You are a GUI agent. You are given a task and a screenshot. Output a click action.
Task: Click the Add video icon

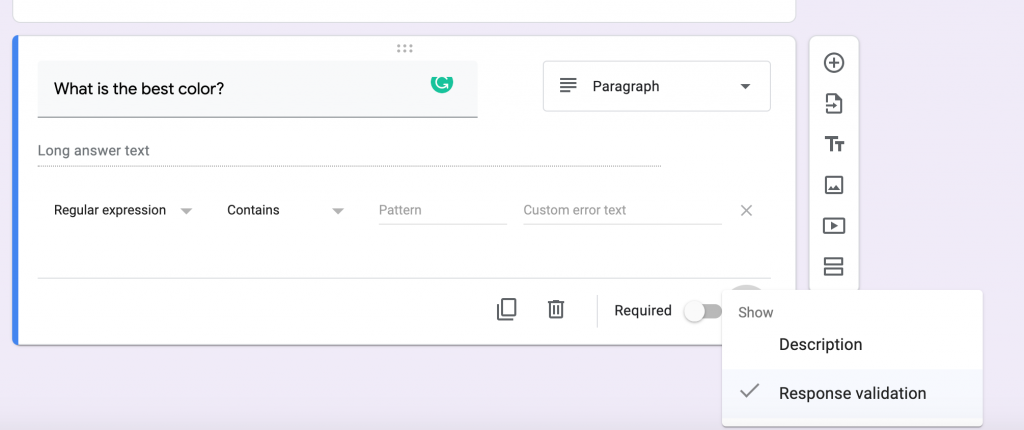[834, 226]
